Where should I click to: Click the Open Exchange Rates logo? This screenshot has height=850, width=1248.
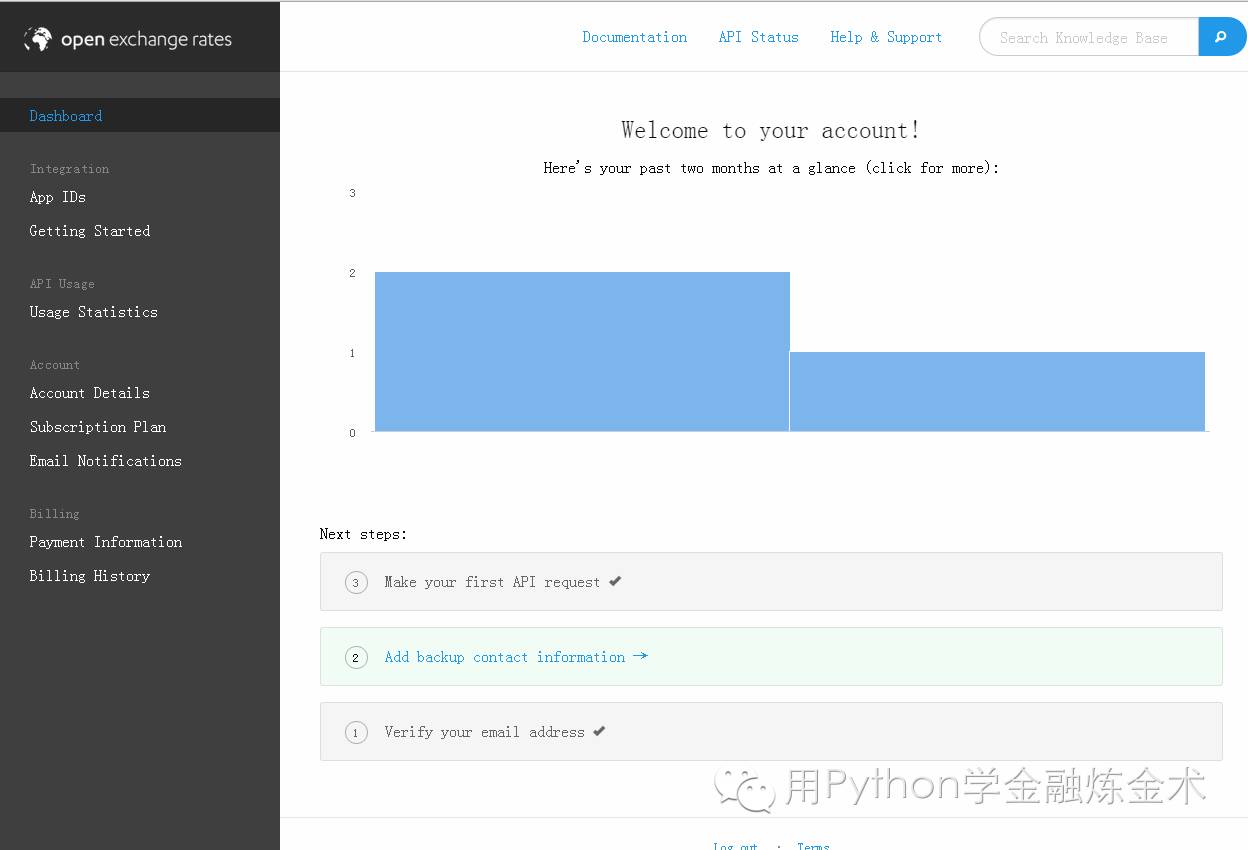tap(128, 39)
